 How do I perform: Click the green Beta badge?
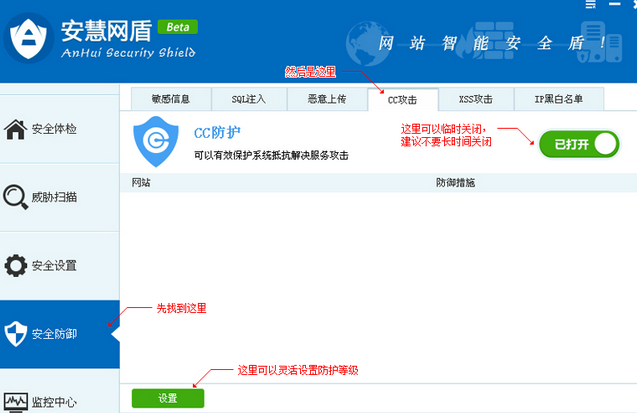178,27
